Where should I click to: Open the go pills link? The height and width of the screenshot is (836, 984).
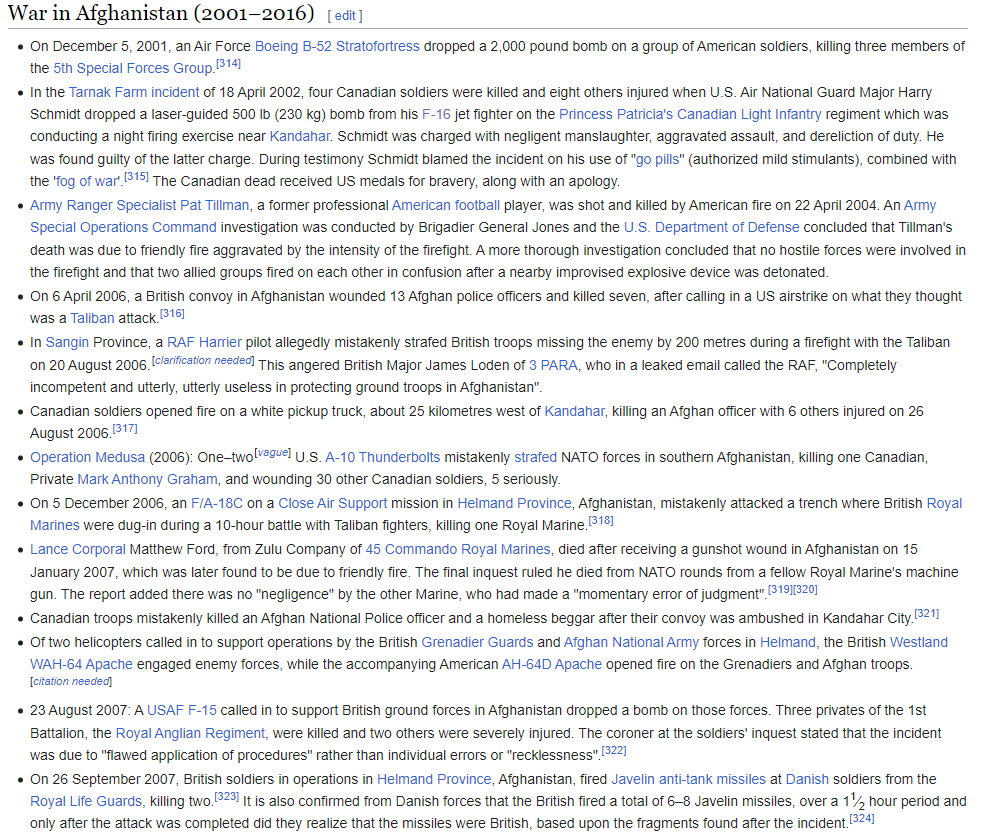coord(657,159)
